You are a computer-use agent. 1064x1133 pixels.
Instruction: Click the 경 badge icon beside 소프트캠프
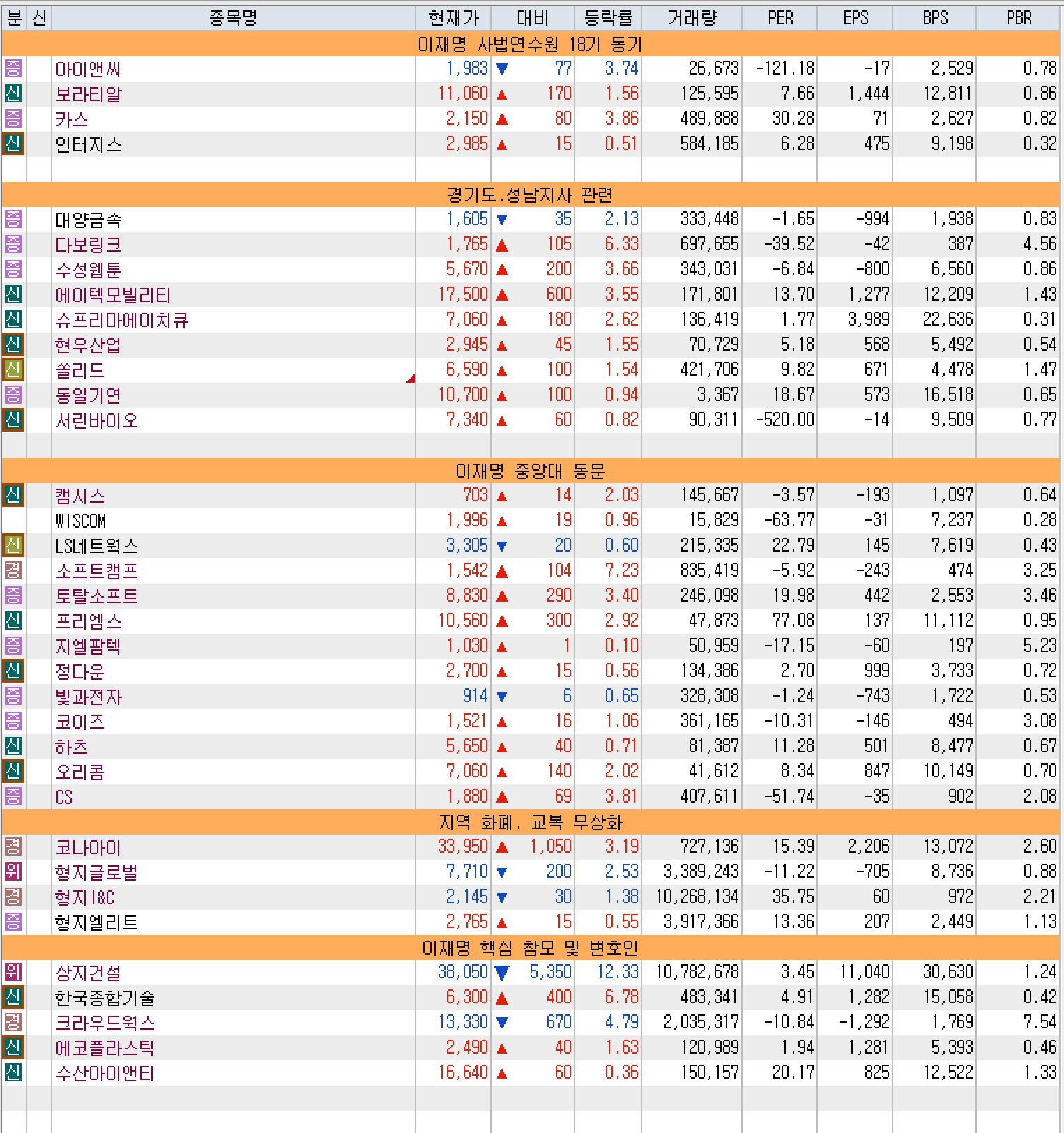pyautogui.click(x=13, y=571)
